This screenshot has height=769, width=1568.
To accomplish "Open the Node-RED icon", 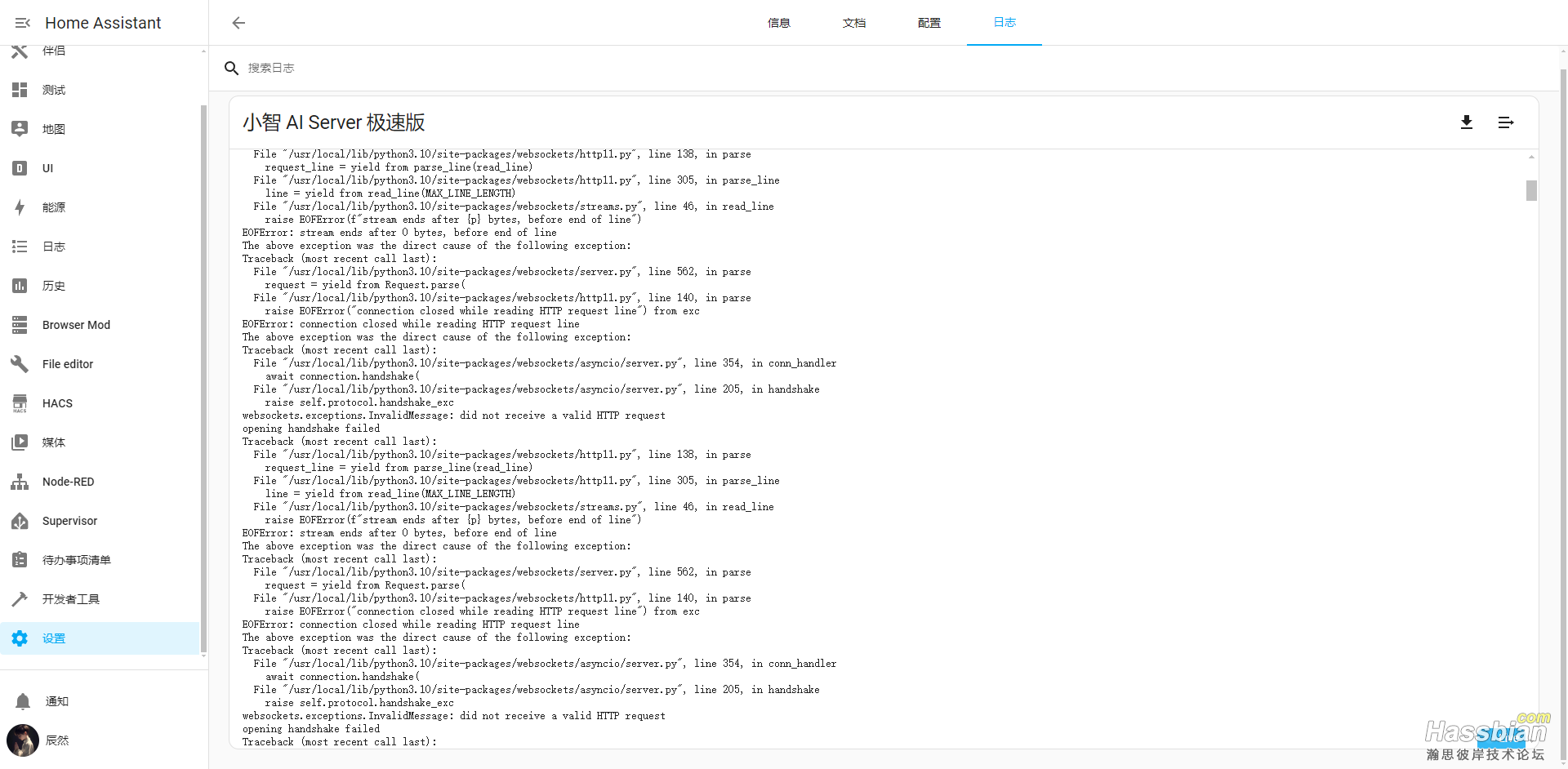I will click(x=20, y=482).
